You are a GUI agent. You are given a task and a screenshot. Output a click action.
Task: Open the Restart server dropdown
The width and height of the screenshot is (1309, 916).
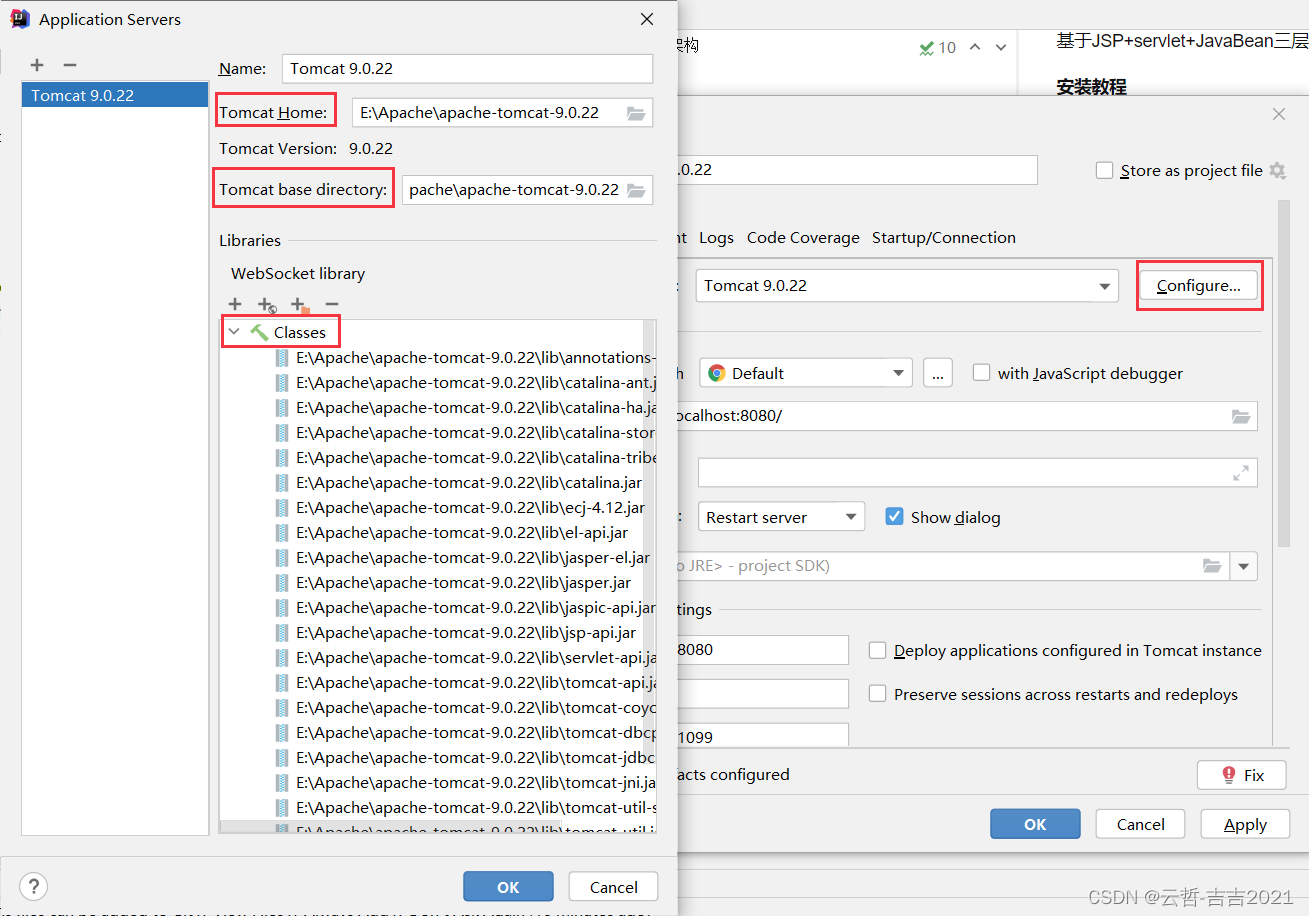(x=781, y=517)
